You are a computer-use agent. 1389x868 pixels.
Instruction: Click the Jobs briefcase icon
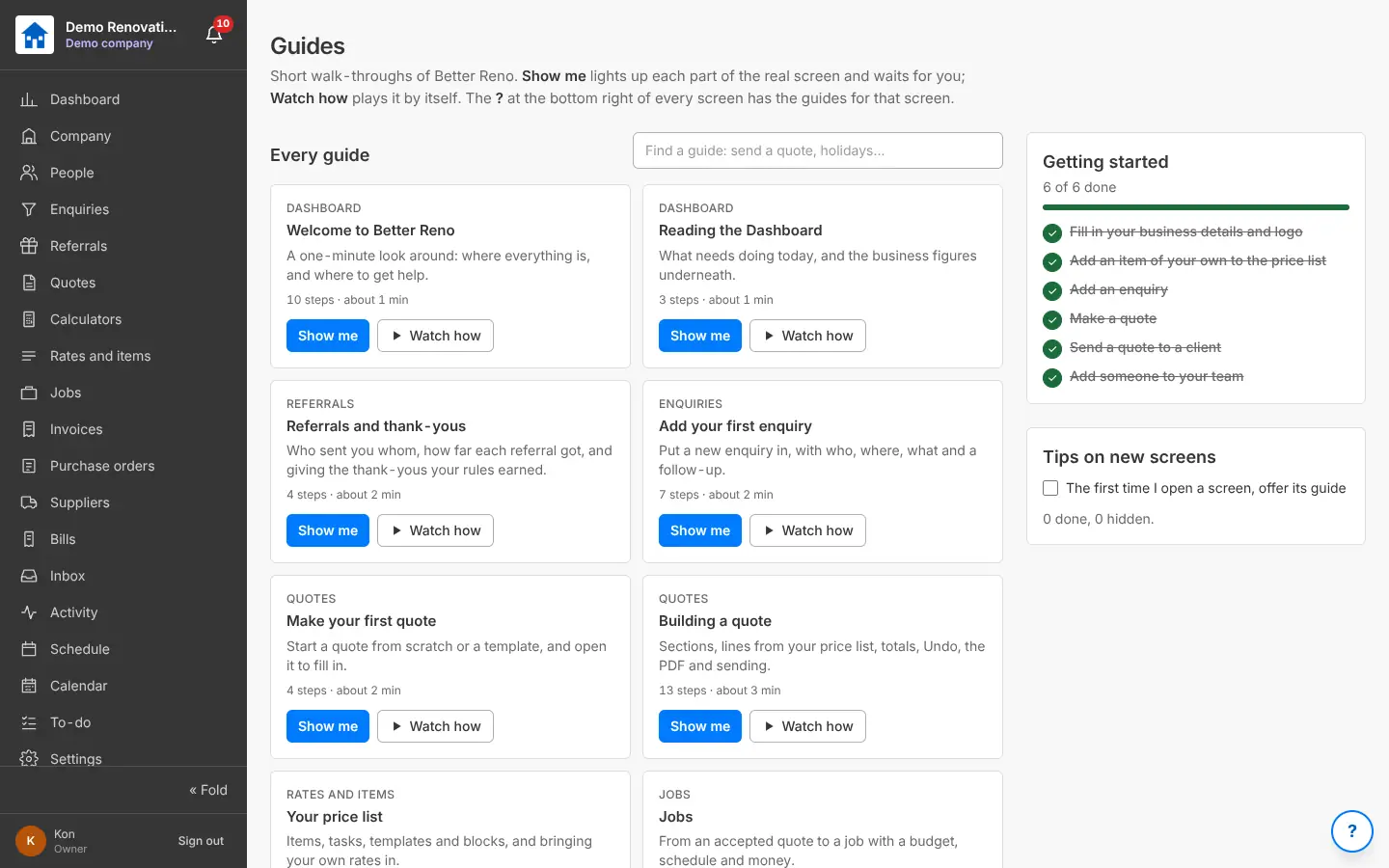[29, 393]
